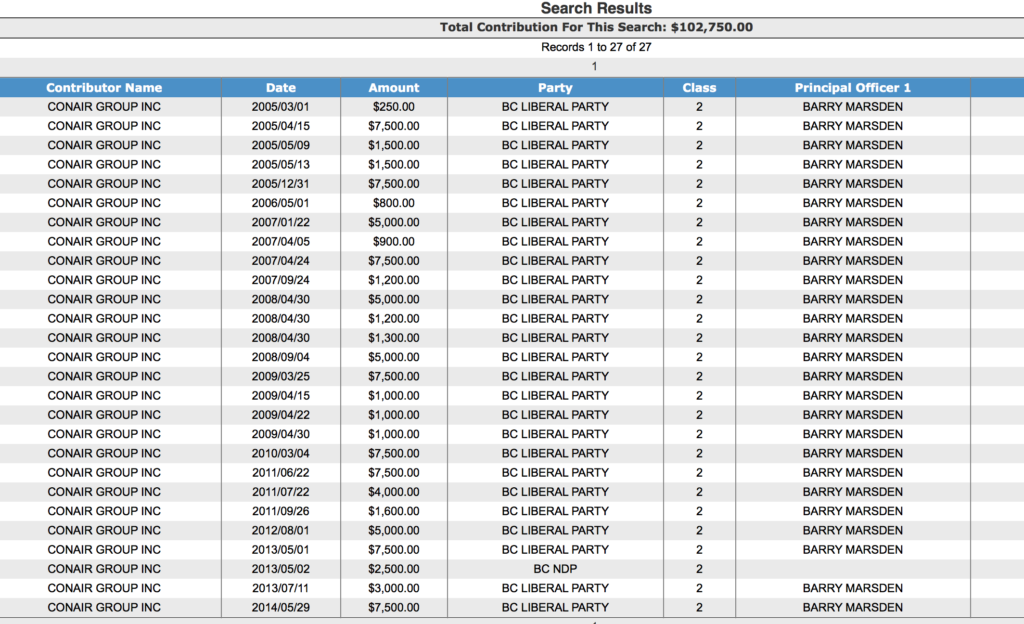The height and width of the screenshot is (624, 1024).
Task: Sort by the Class column header
Action: coord(699,87)
